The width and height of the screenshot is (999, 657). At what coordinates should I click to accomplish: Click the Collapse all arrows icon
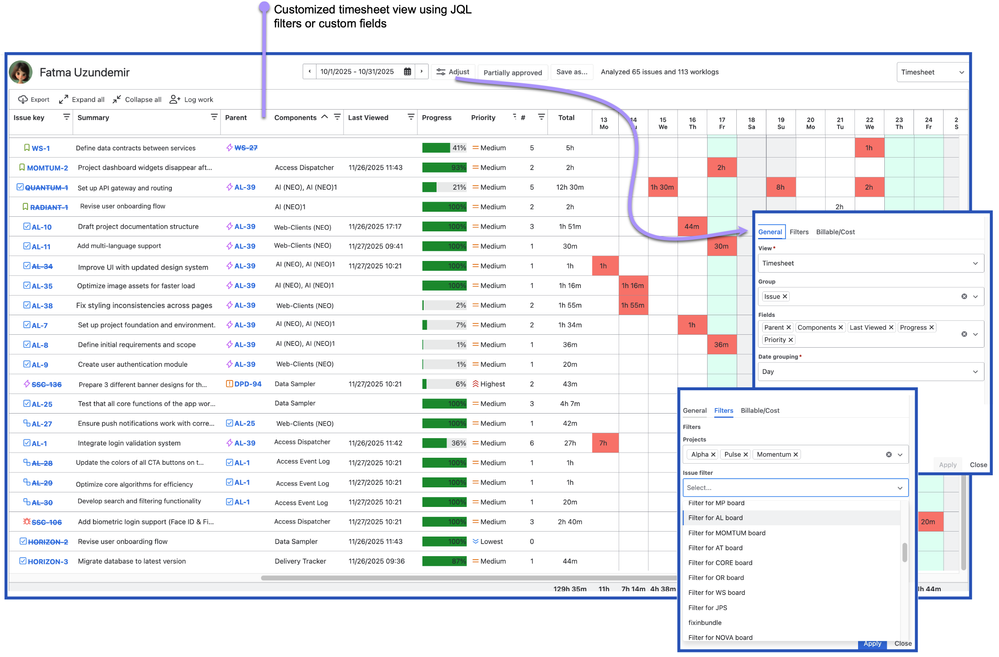(117, 99)
